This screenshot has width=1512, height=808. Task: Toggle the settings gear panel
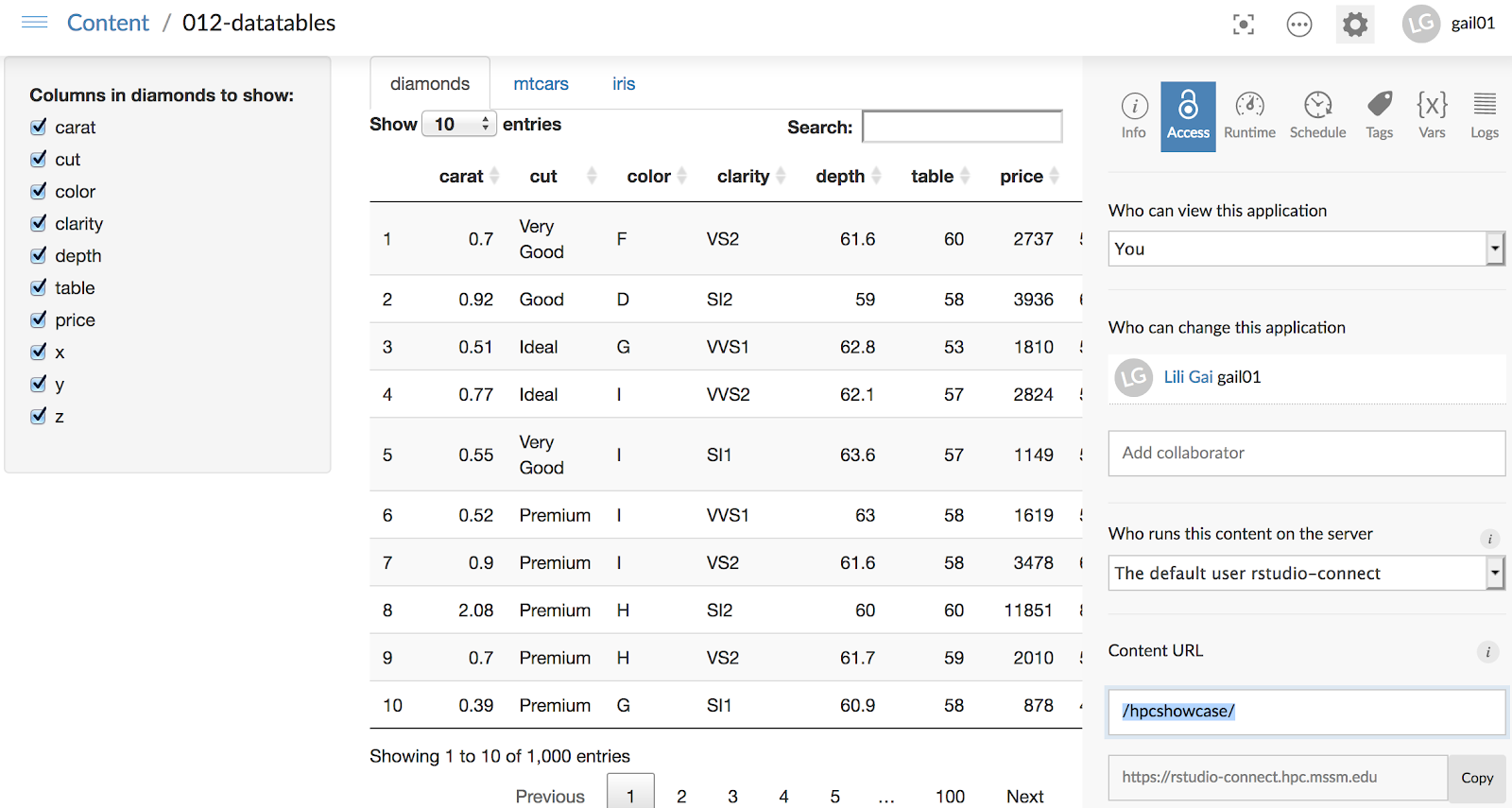[1355, 25]
